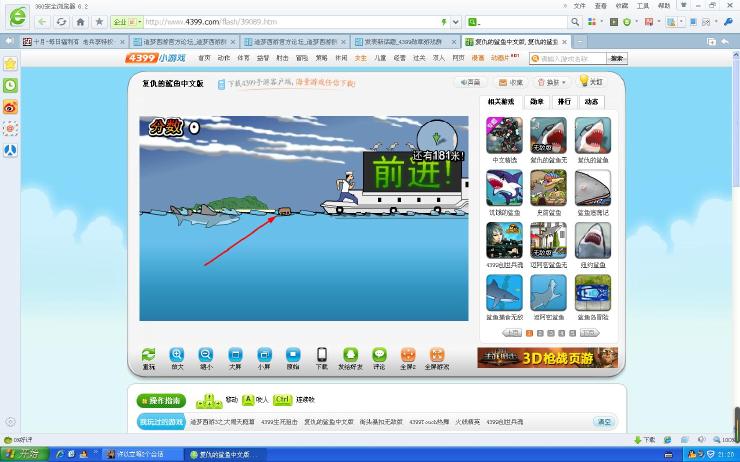Click the 下载4399手游客户端 promo link
Screen dimensions: 740x462
point(287,84)
